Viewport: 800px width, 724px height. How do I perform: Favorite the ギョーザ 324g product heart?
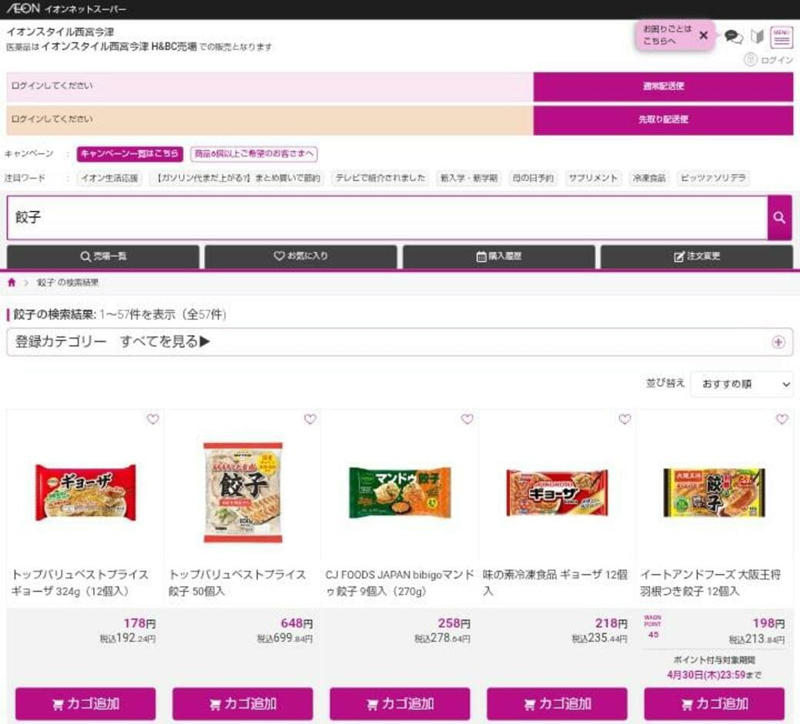(153, 419)
